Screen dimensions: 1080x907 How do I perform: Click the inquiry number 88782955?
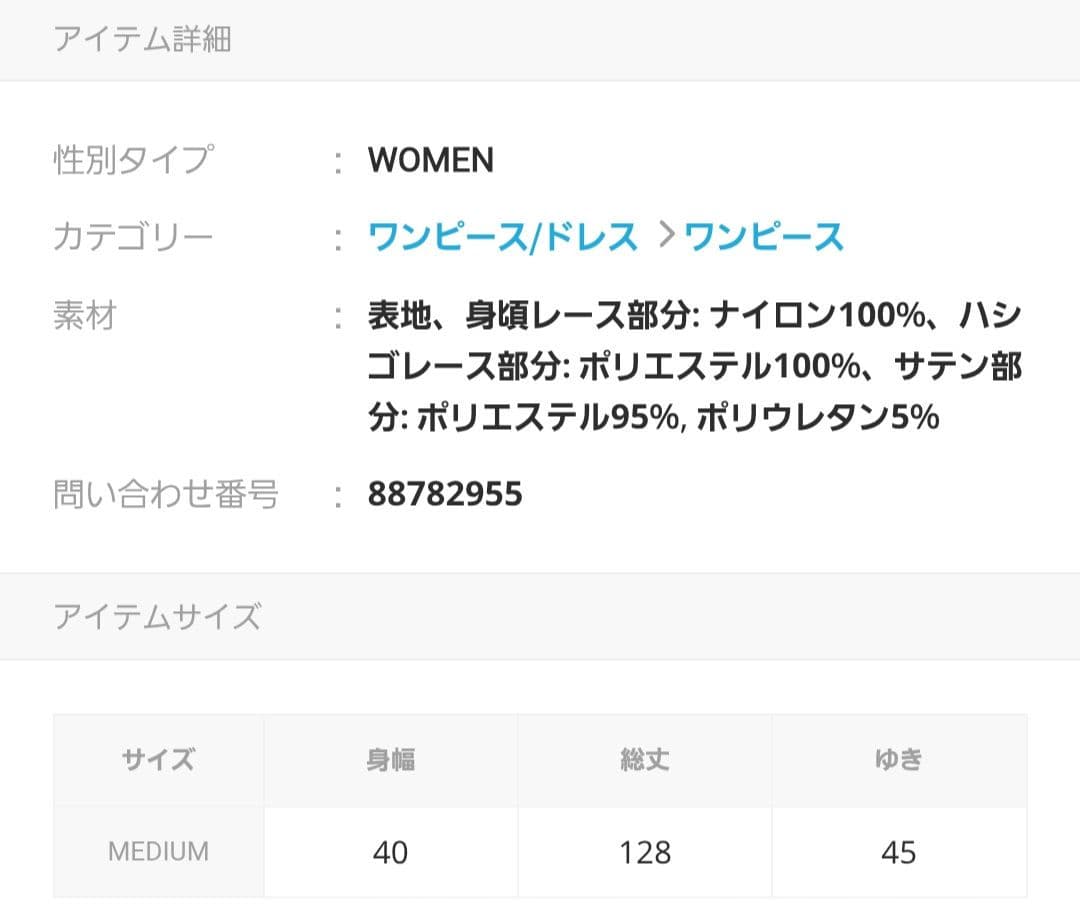445,494
